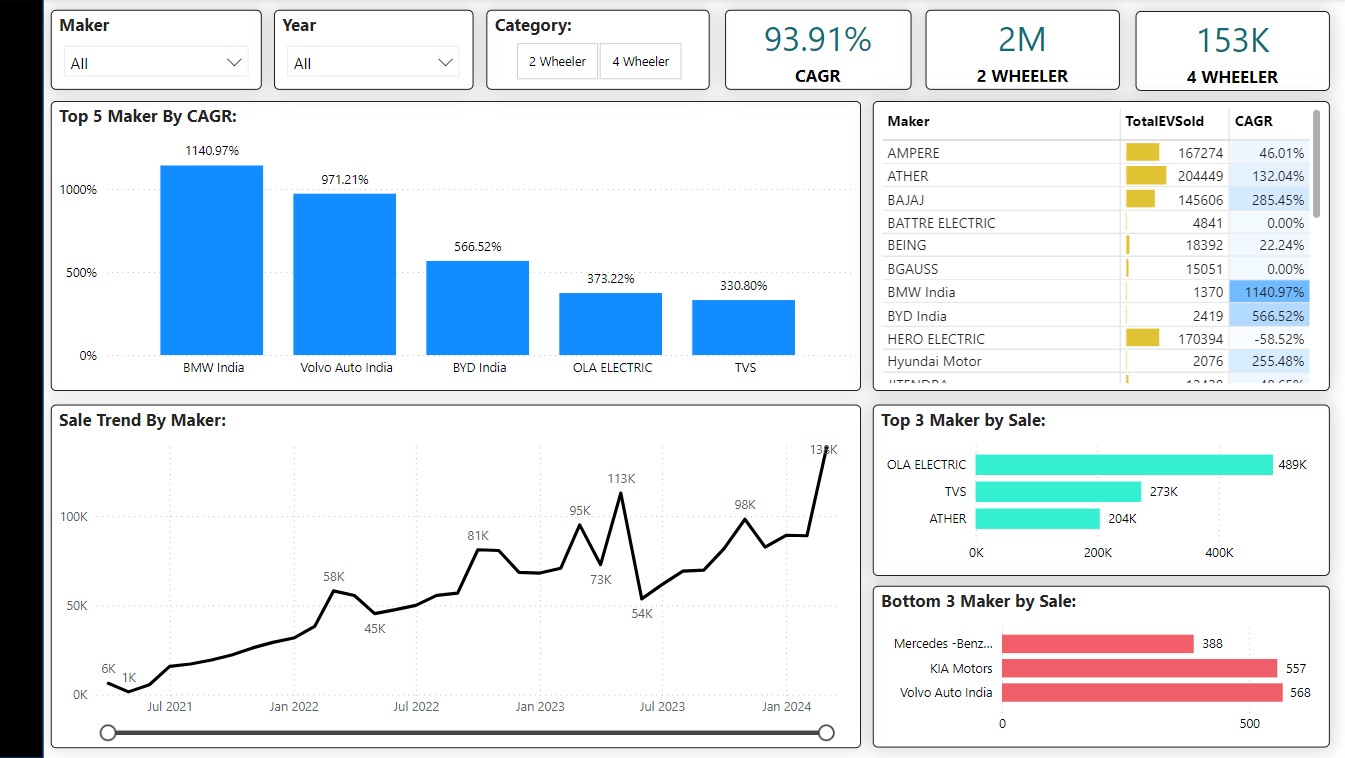Click the Top 3 Maker by Sale title
The image size is (1345, 758).
coord(963,420)
